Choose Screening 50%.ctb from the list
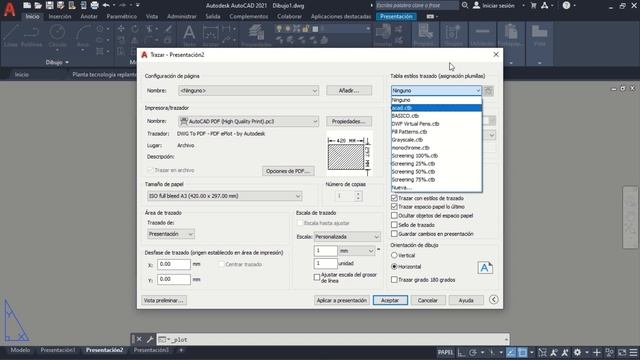640x360 pixels. 436,171
